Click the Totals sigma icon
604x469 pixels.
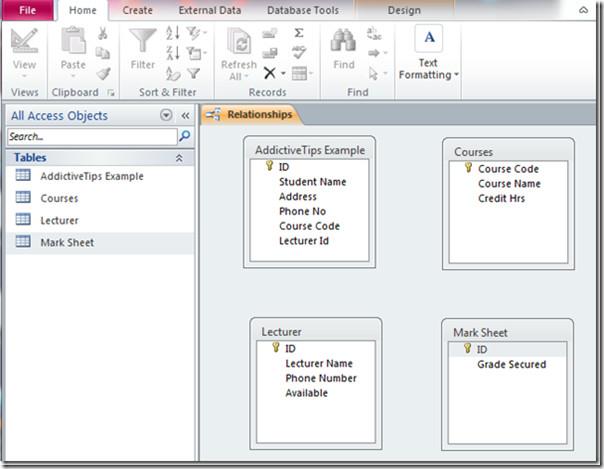coord(299,33)
